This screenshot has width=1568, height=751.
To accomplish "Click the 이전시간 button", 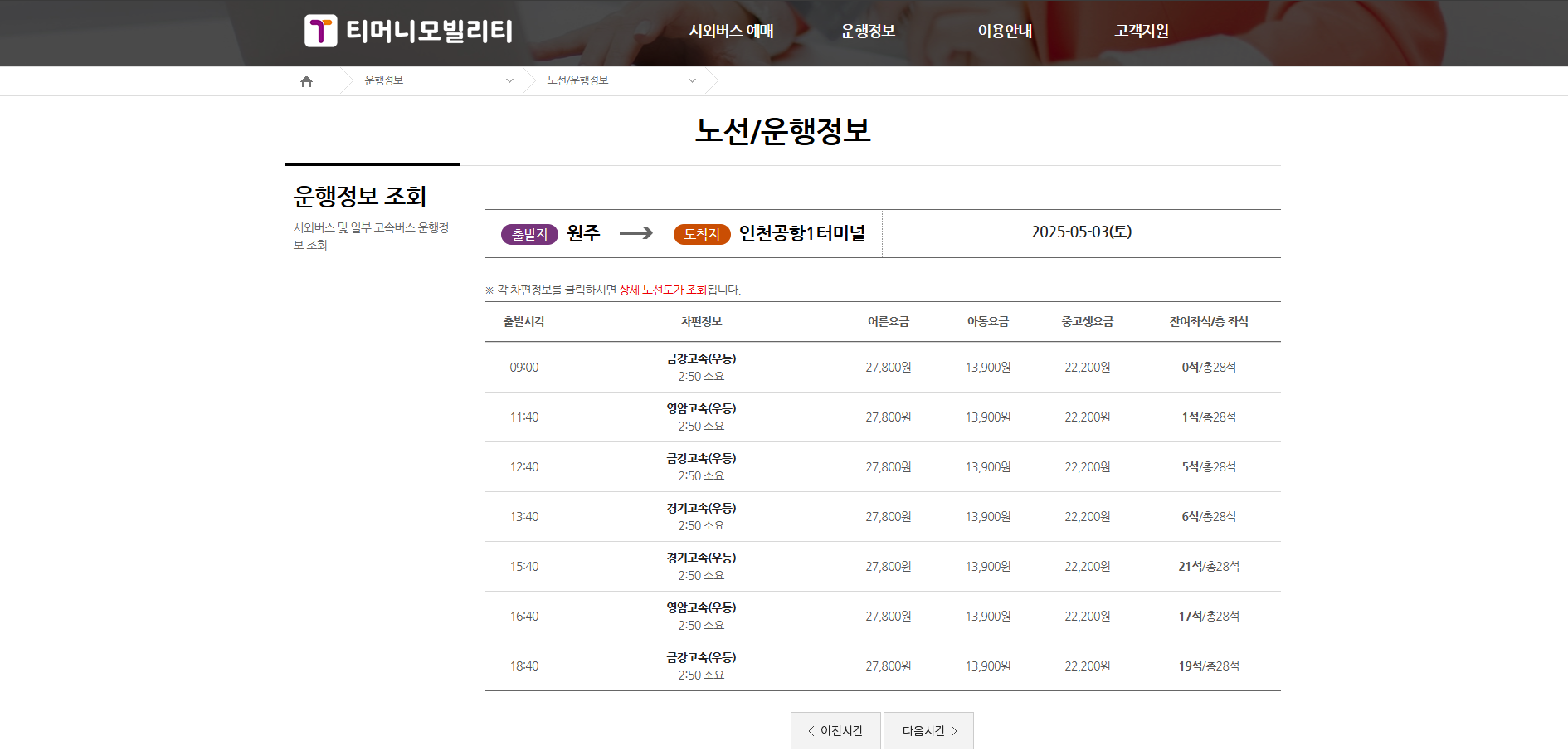I will [835, 730].
